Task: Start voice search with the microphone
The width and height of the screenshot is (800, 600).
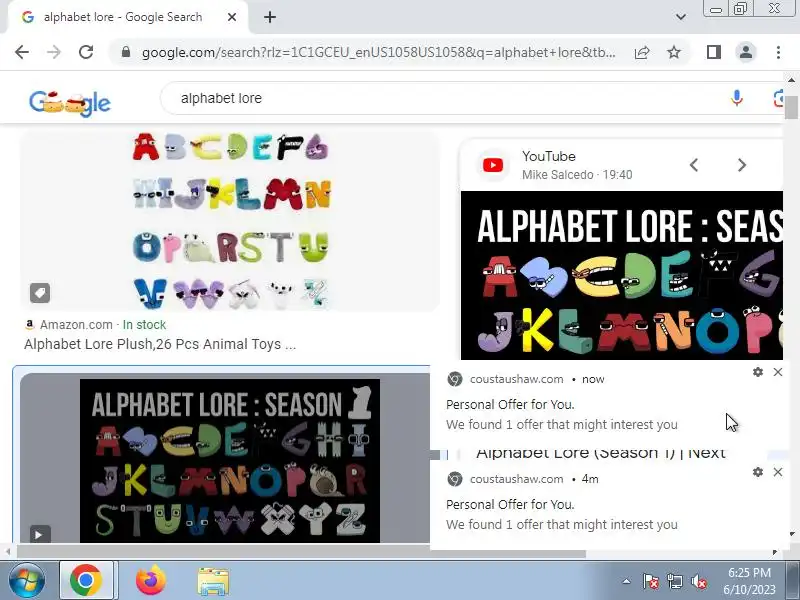Action: point(736,98)
